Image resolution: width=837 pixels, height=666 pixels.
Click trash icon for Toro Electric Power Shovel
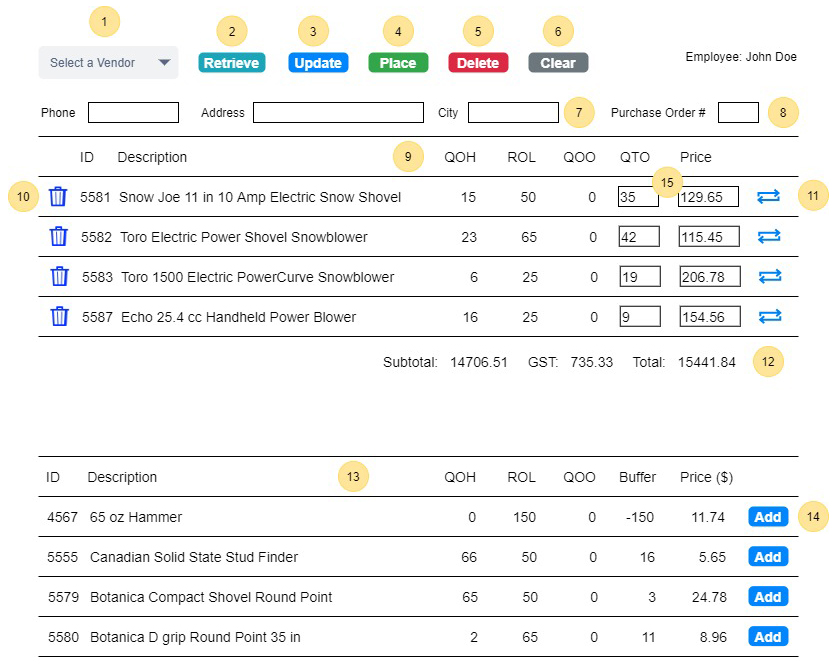[59, 237]
